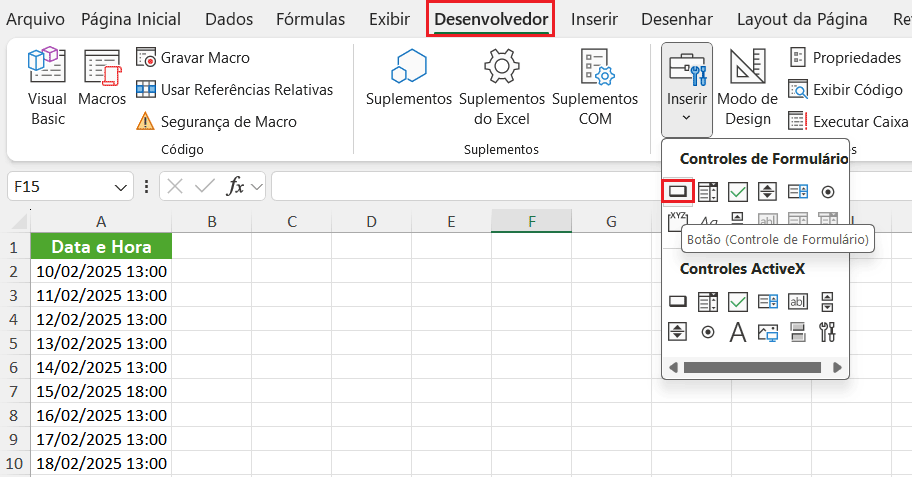Select cell A2 with 10/02/2025 13:00
912x477 pixels.
click(x=101, y=271)
